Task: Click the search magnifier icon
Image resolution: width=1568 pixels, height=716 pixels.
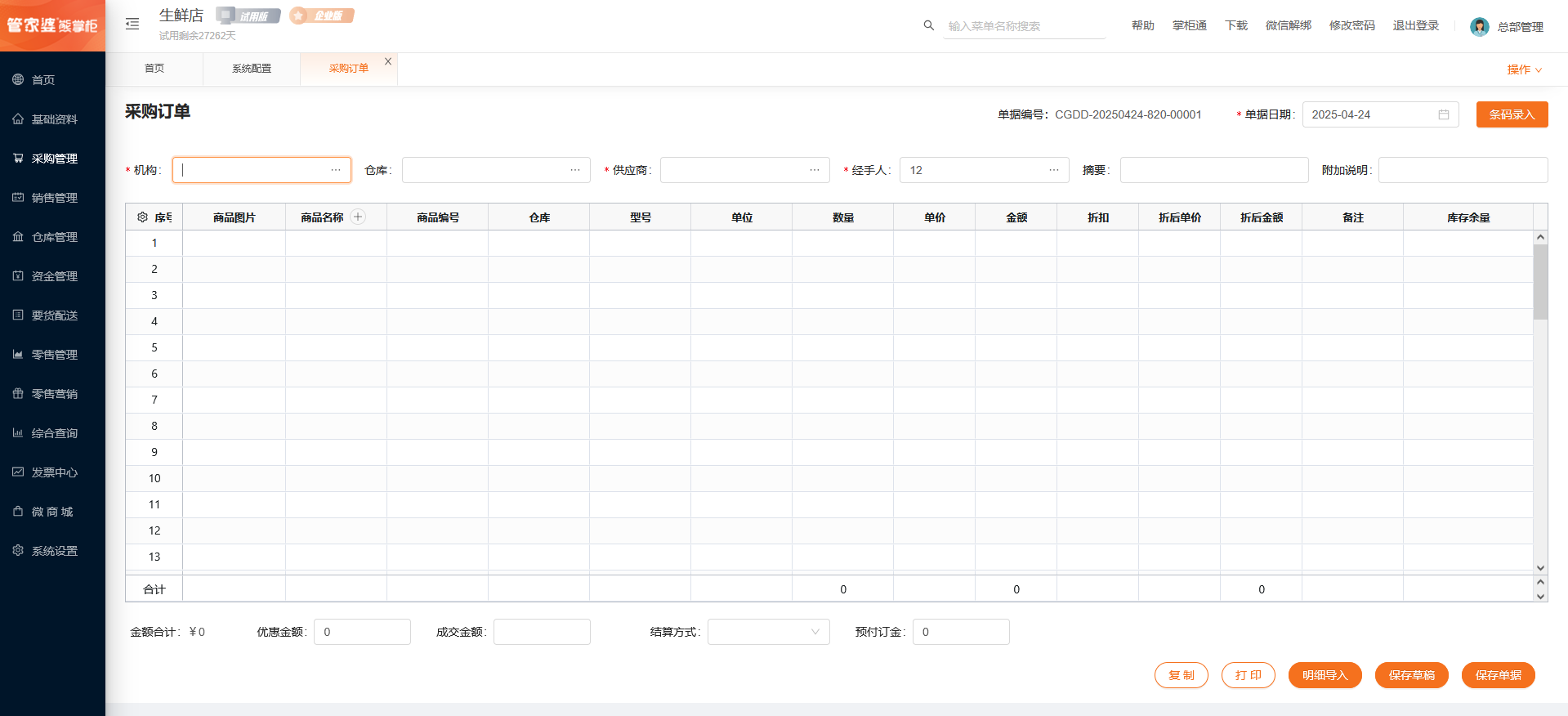Action: (928, 25)
